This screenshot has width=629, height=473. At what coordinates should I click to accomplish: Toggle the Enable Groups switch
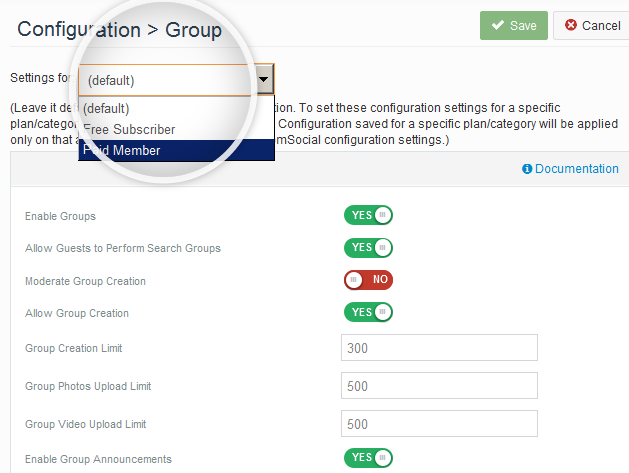pos(368,215)
